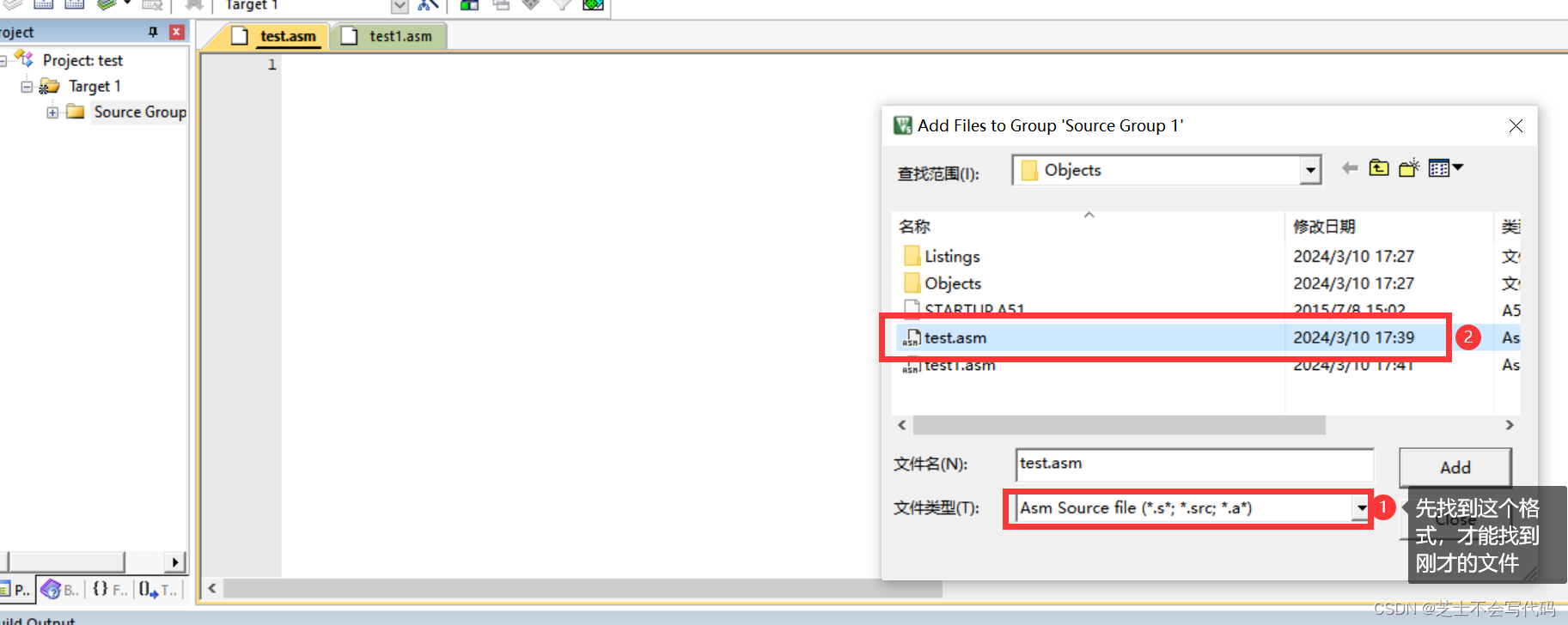Click View menu small dropdown arrow
Screen dimensions: 1568x625
point(1458,167)
